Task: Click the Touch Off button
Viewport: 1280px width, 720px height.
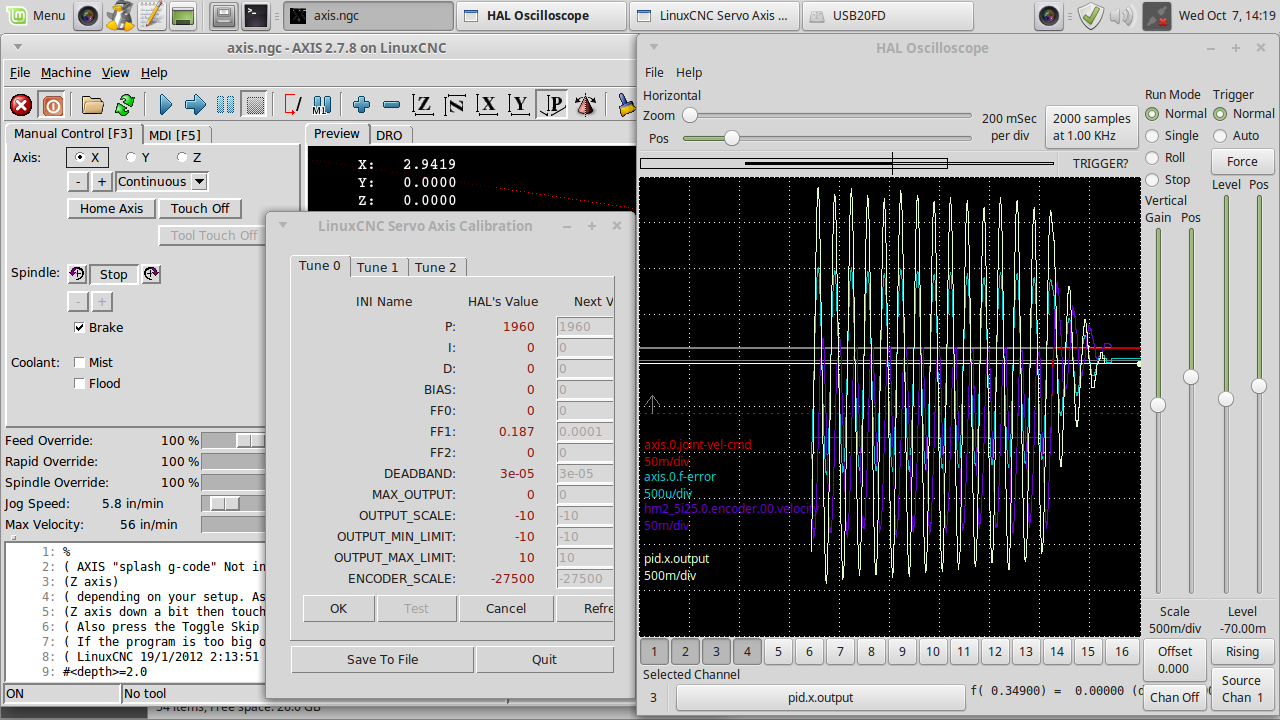Action: tap(200, 208)
